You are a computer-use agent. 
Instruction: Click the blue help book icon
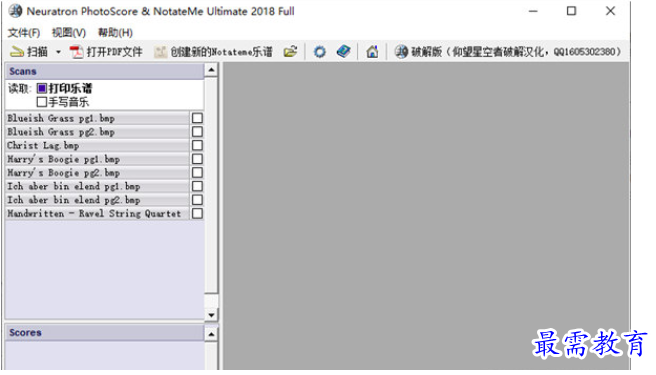pos(343,51)
